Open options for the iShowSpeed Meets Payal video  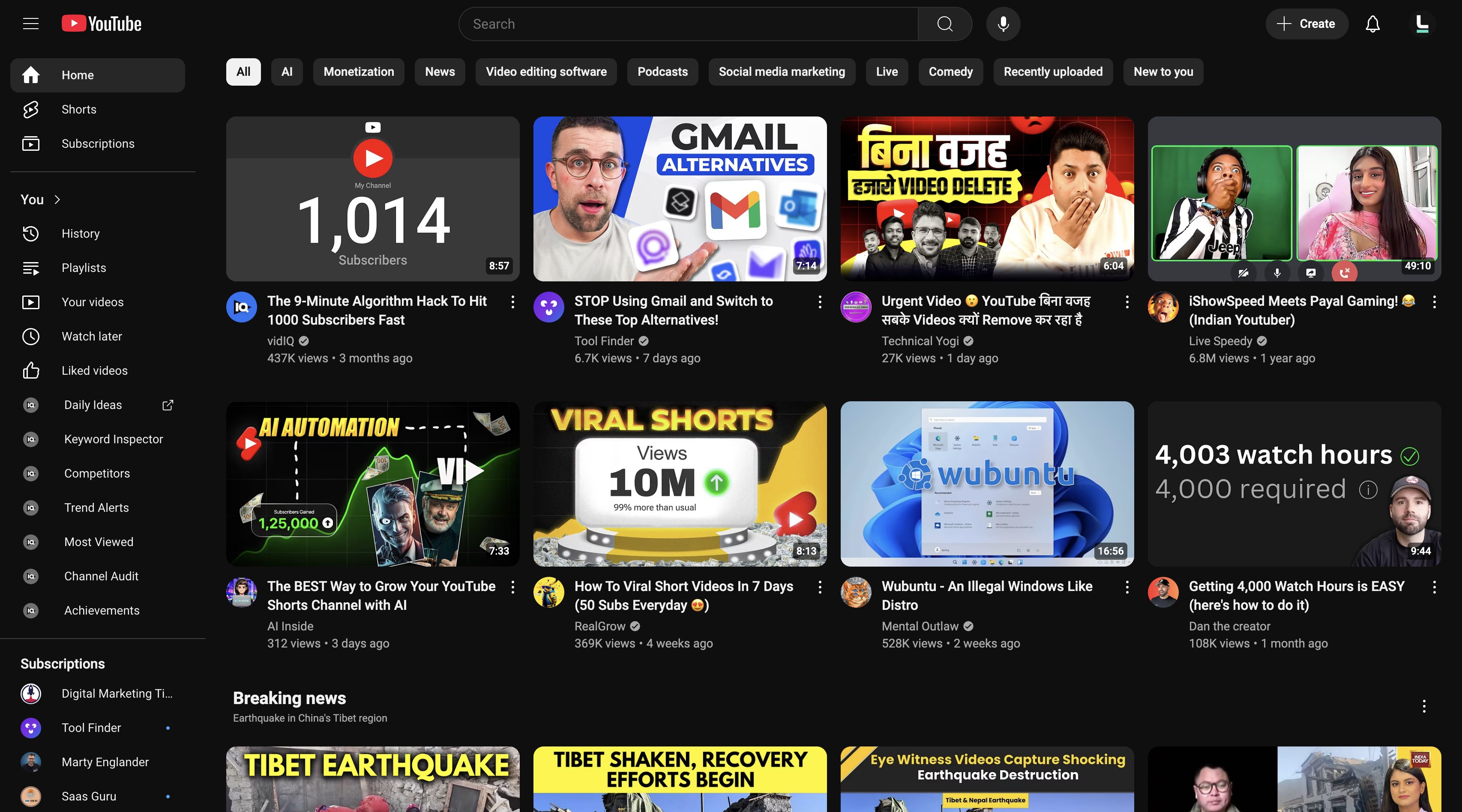click(1434, 302)
